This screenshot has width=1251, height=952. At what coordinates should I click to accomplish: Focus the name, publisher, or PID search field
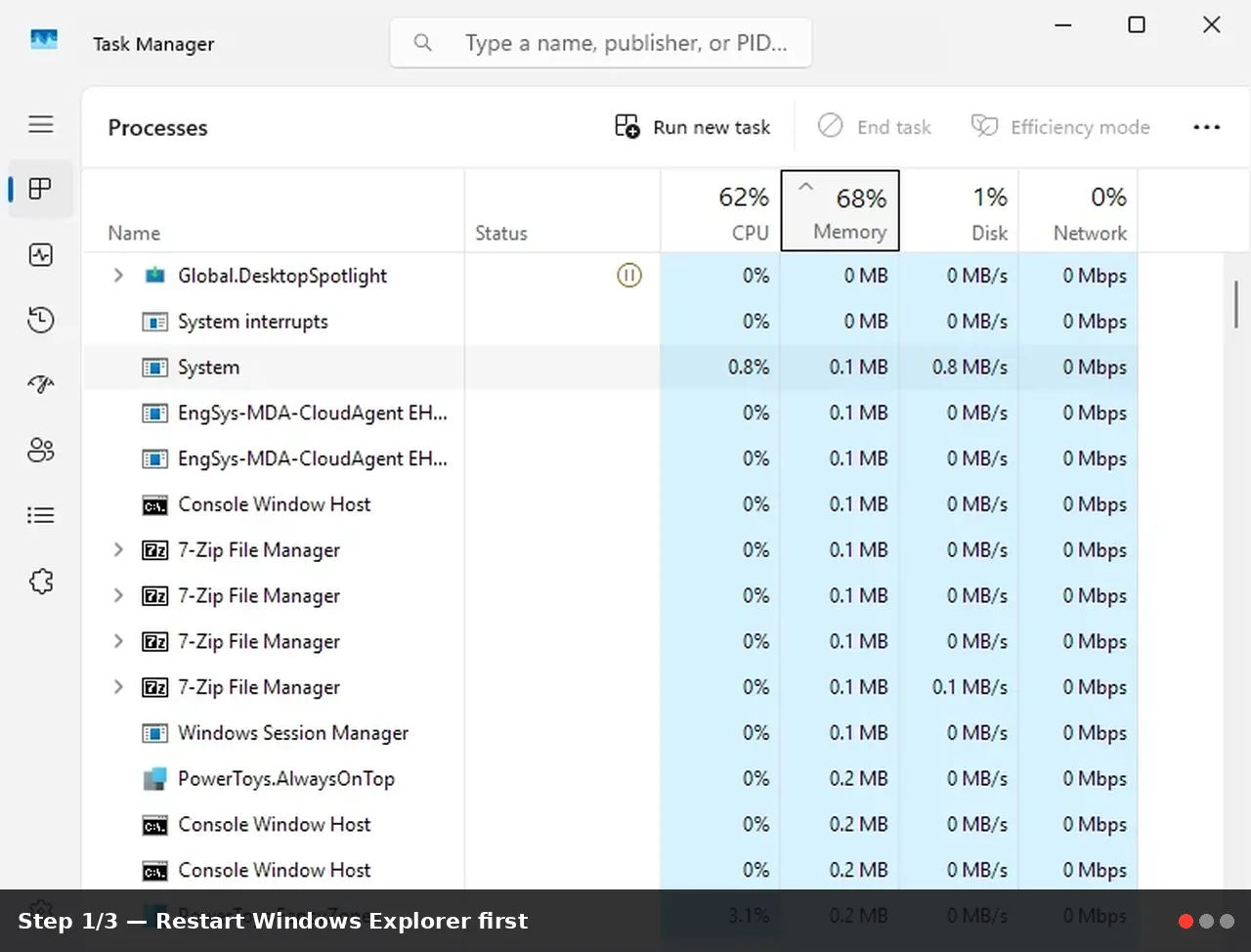point(601,43)
